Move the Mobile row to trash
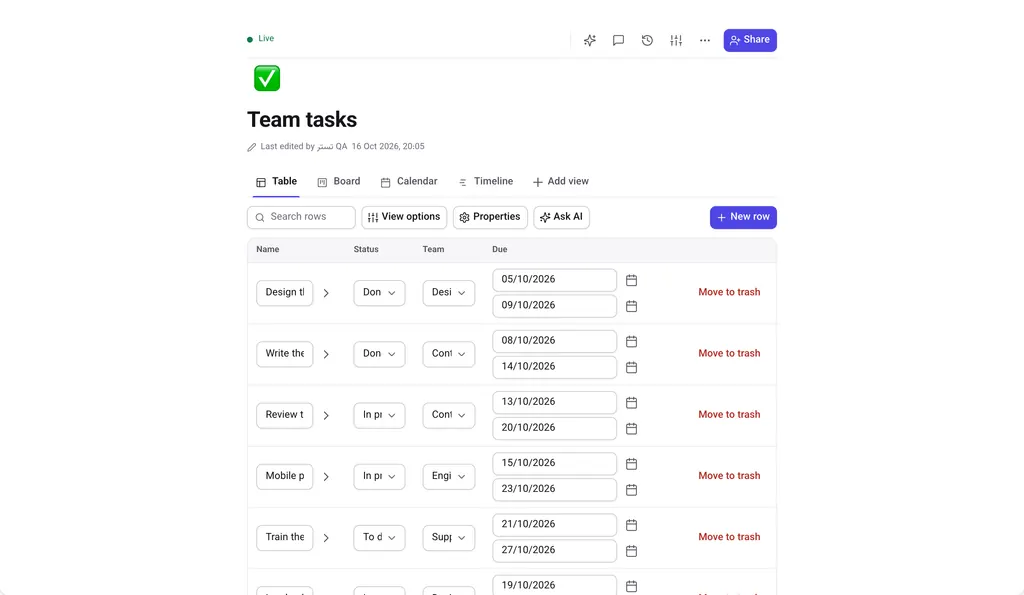Image resolution: width=1024 pixels, height=595 pixels. (x=729, y=476)
